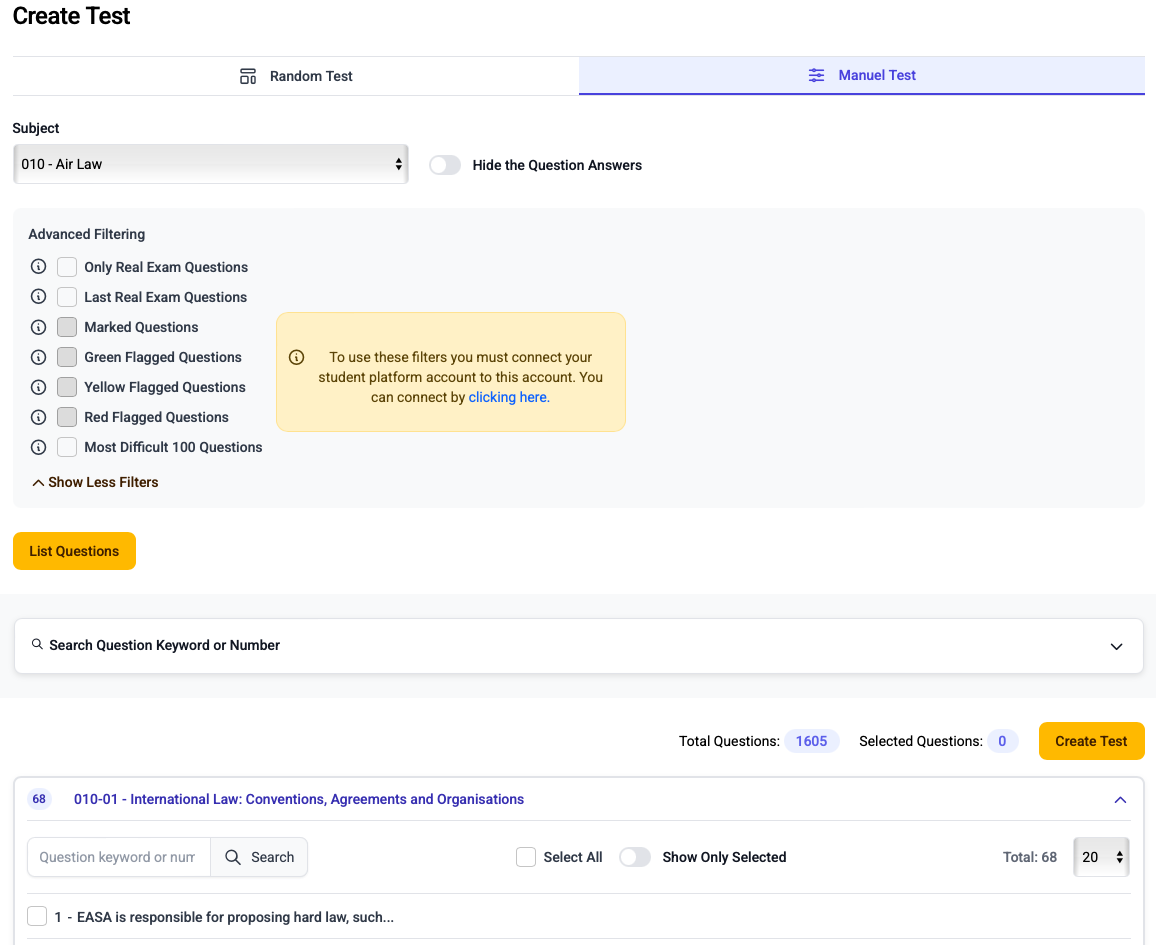
Task: Click the Create Test button
Action: 1091,741
